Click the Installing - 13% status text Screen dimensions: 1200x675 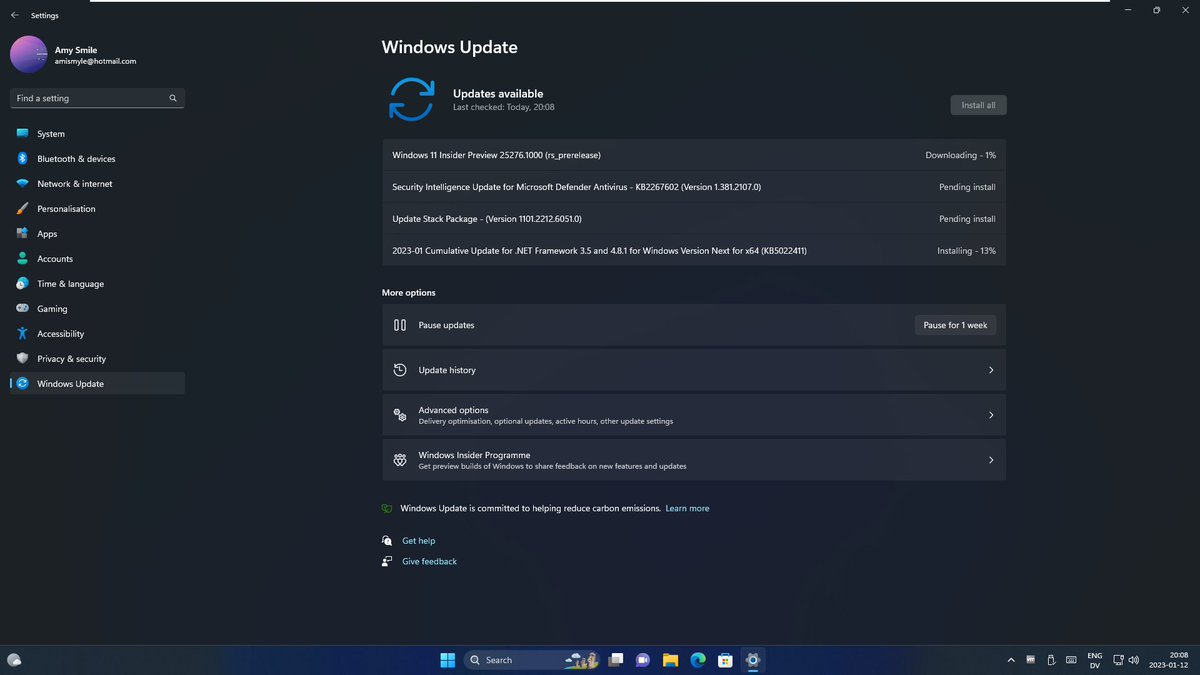[x=966, y=251]
